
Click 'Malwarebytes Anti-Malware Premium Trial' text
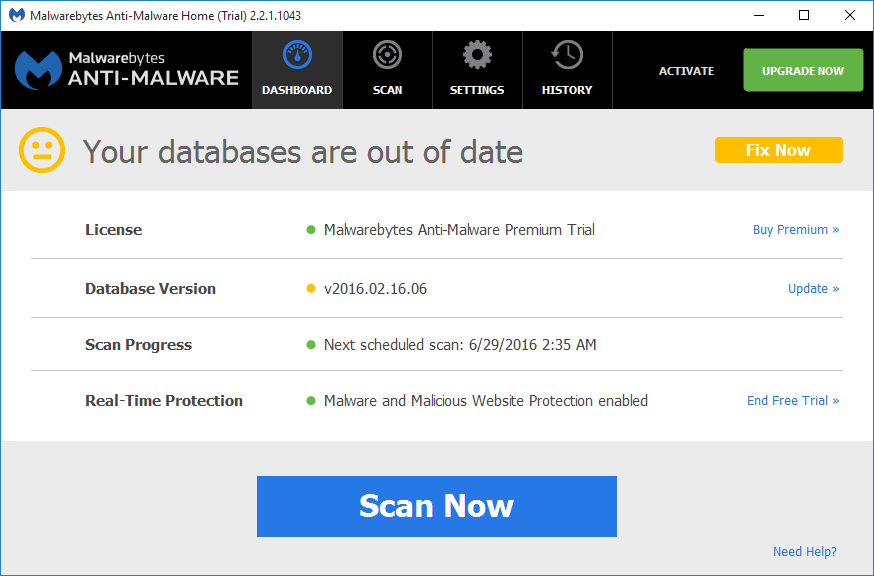[459, 230]
